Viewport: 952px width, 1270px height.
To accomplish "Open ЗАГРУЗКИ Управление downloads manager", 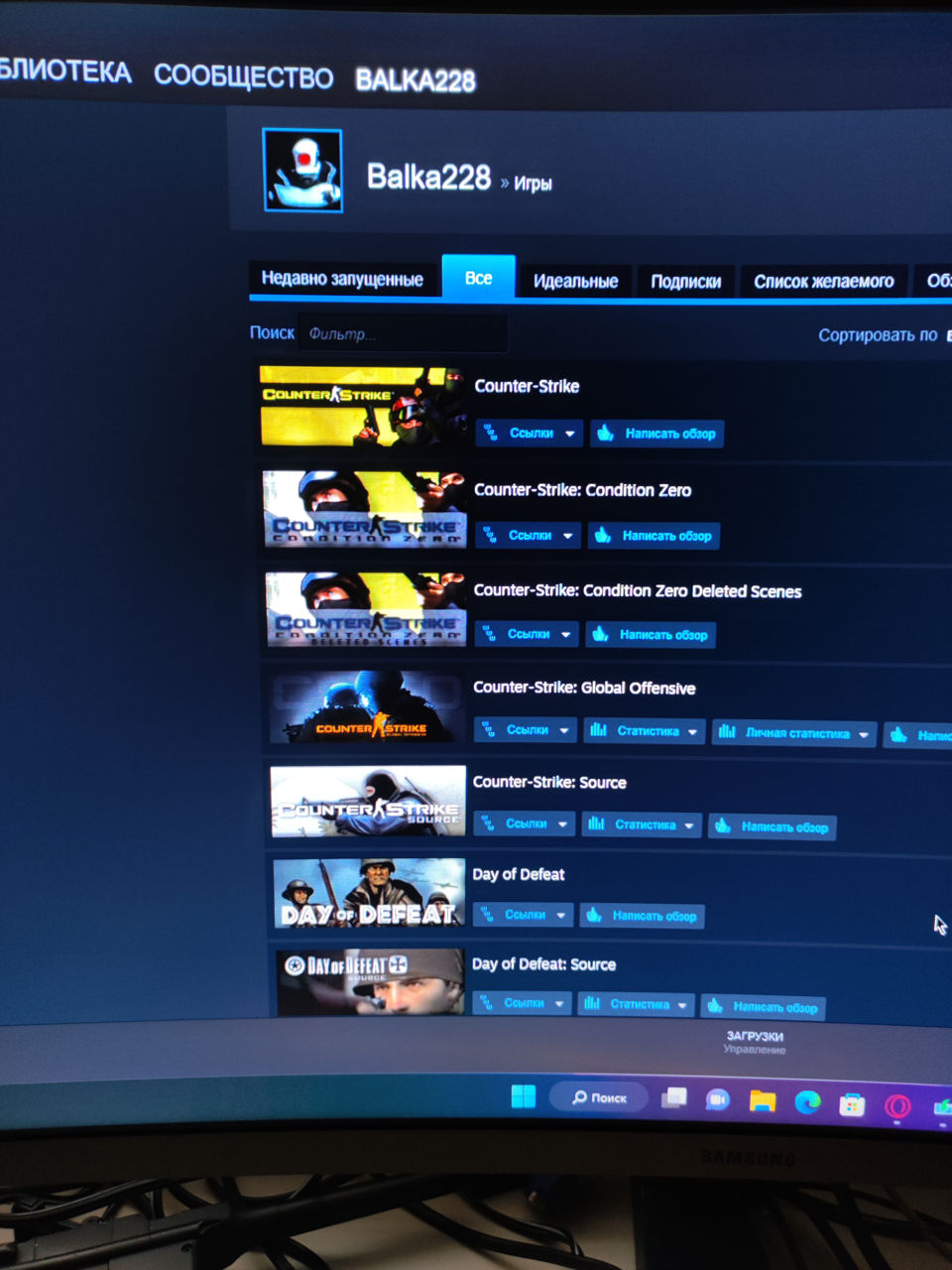I will pos(755,1042).
